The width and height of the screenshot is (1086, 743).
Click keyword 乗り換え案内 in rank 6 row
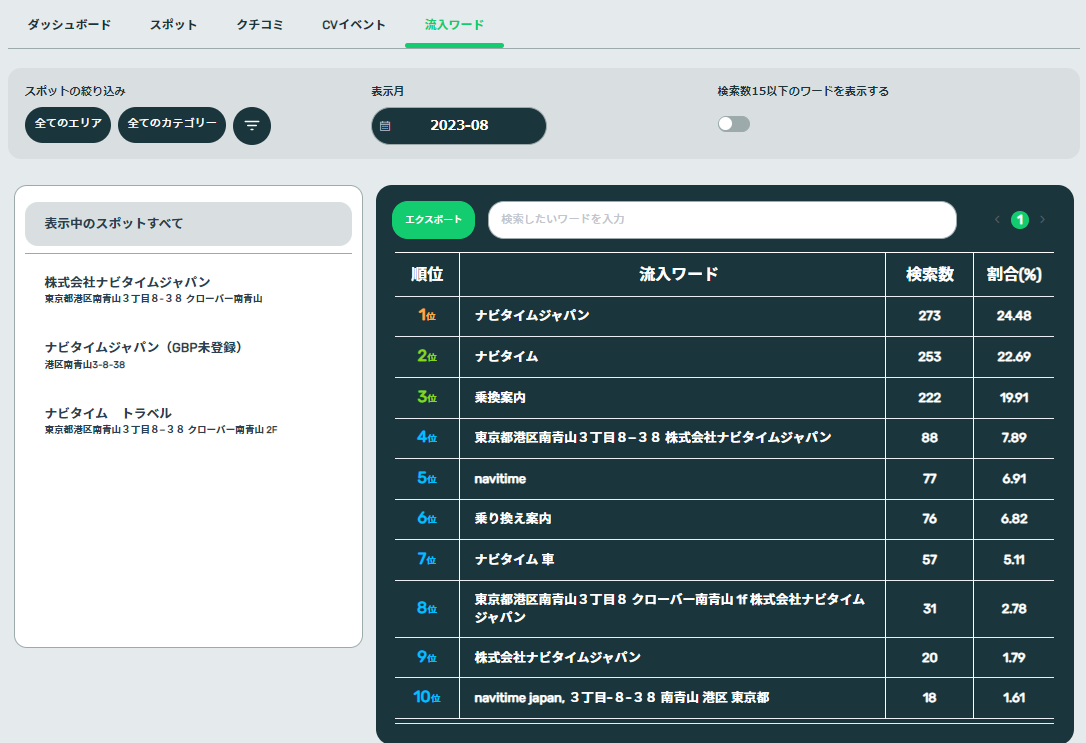513,519
